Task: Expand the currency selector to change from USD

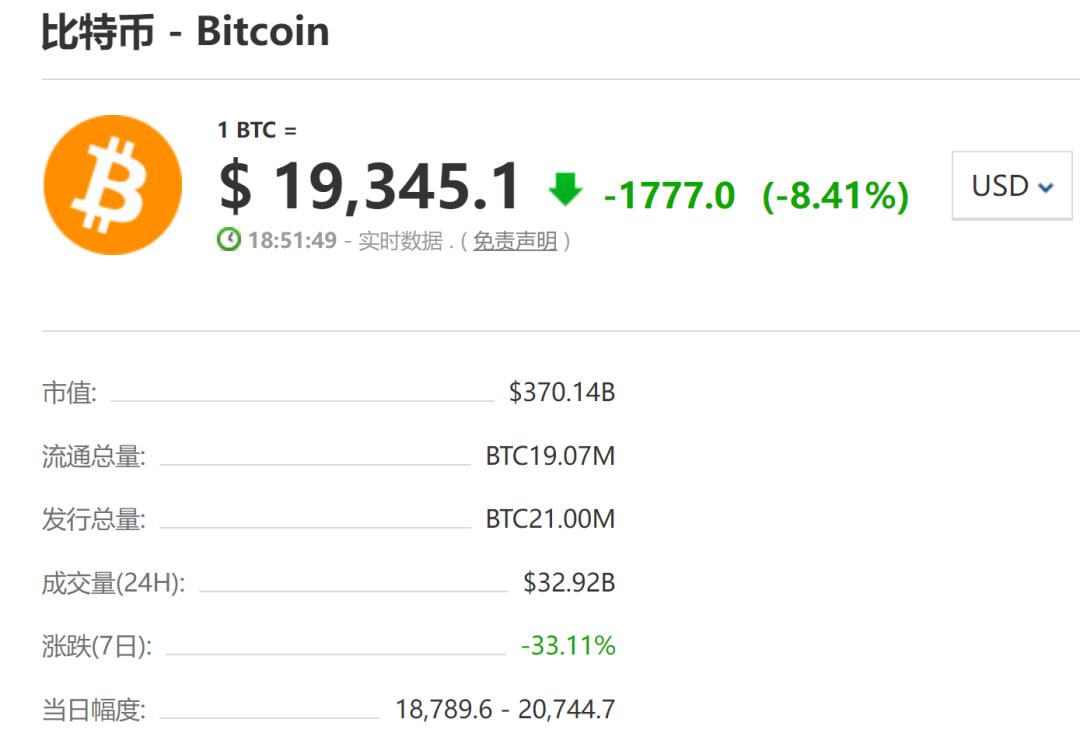Action: point(1010,185)
